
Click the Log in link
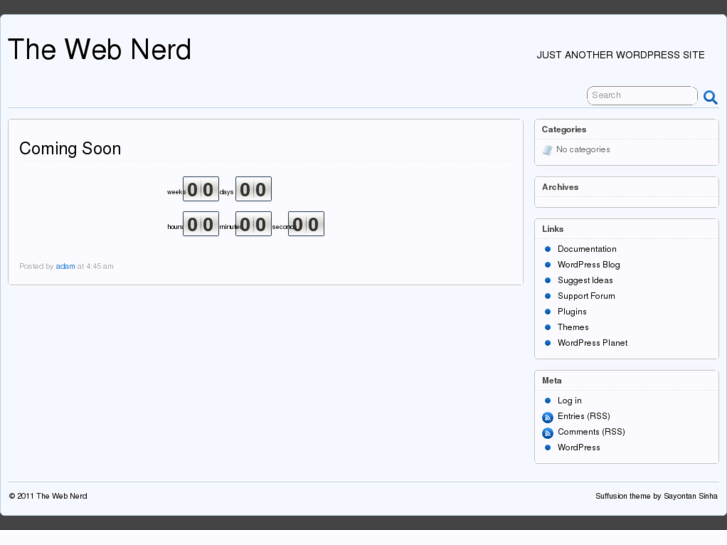pyautogui.click(x=569, y=401)
